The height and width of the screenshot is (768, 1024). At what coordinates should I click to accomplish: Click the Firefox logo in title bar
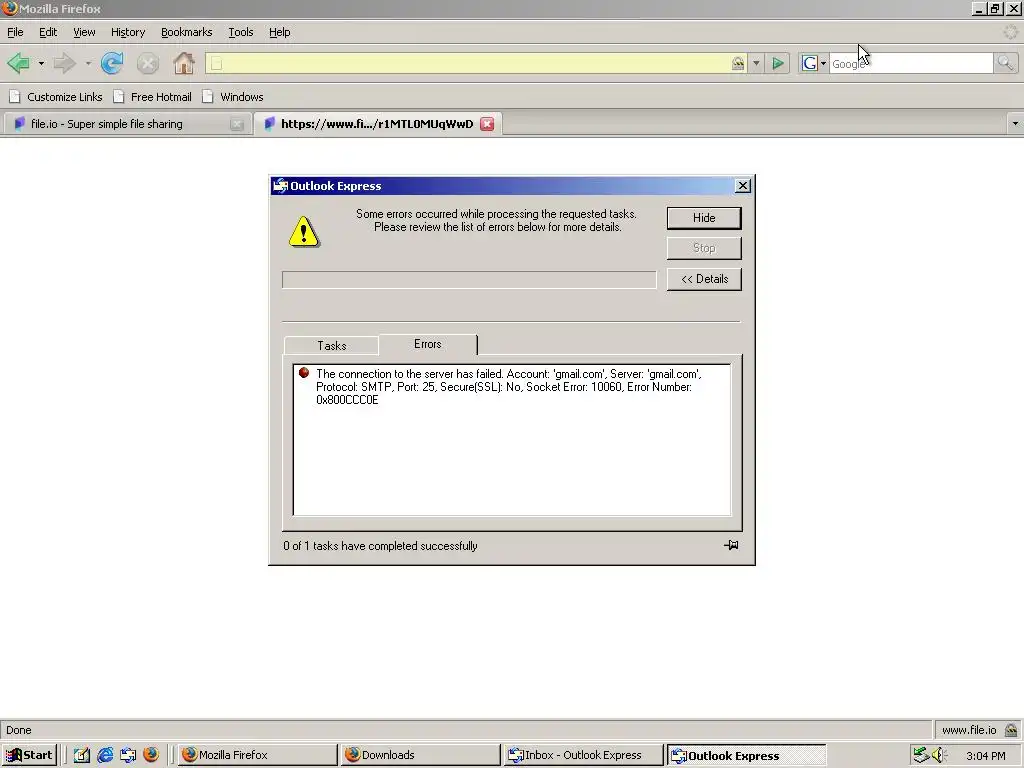[x=10, y=8]
